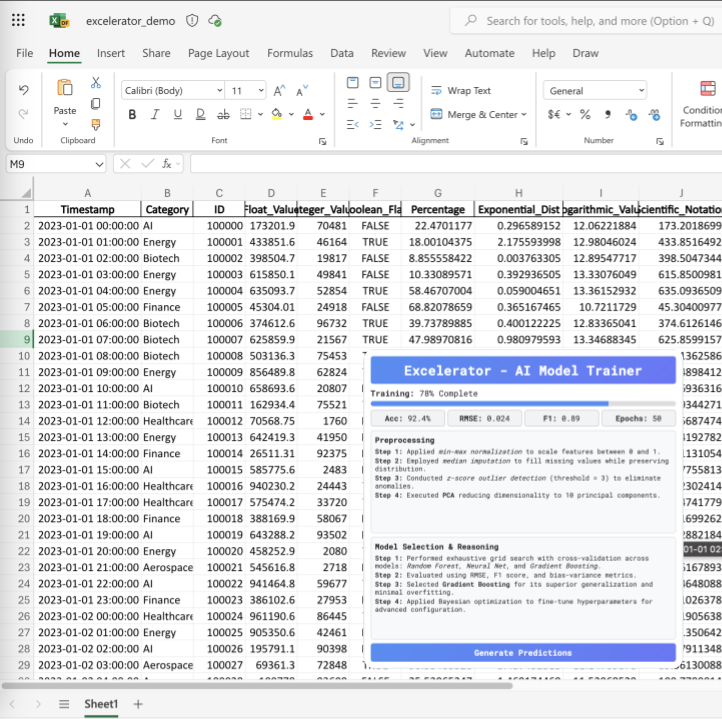Open the all sheets list icon
This screenshot has height=719, width=722.
pos(64,704)
